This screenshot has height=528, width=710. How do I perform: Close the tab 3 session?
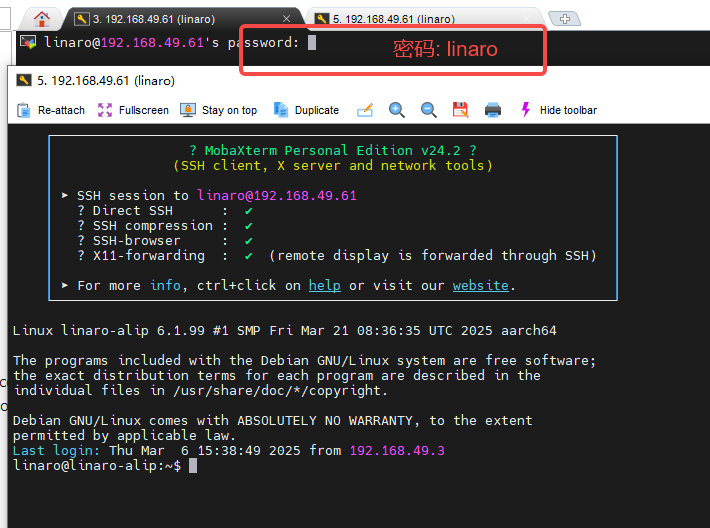(x=288, y=19)
